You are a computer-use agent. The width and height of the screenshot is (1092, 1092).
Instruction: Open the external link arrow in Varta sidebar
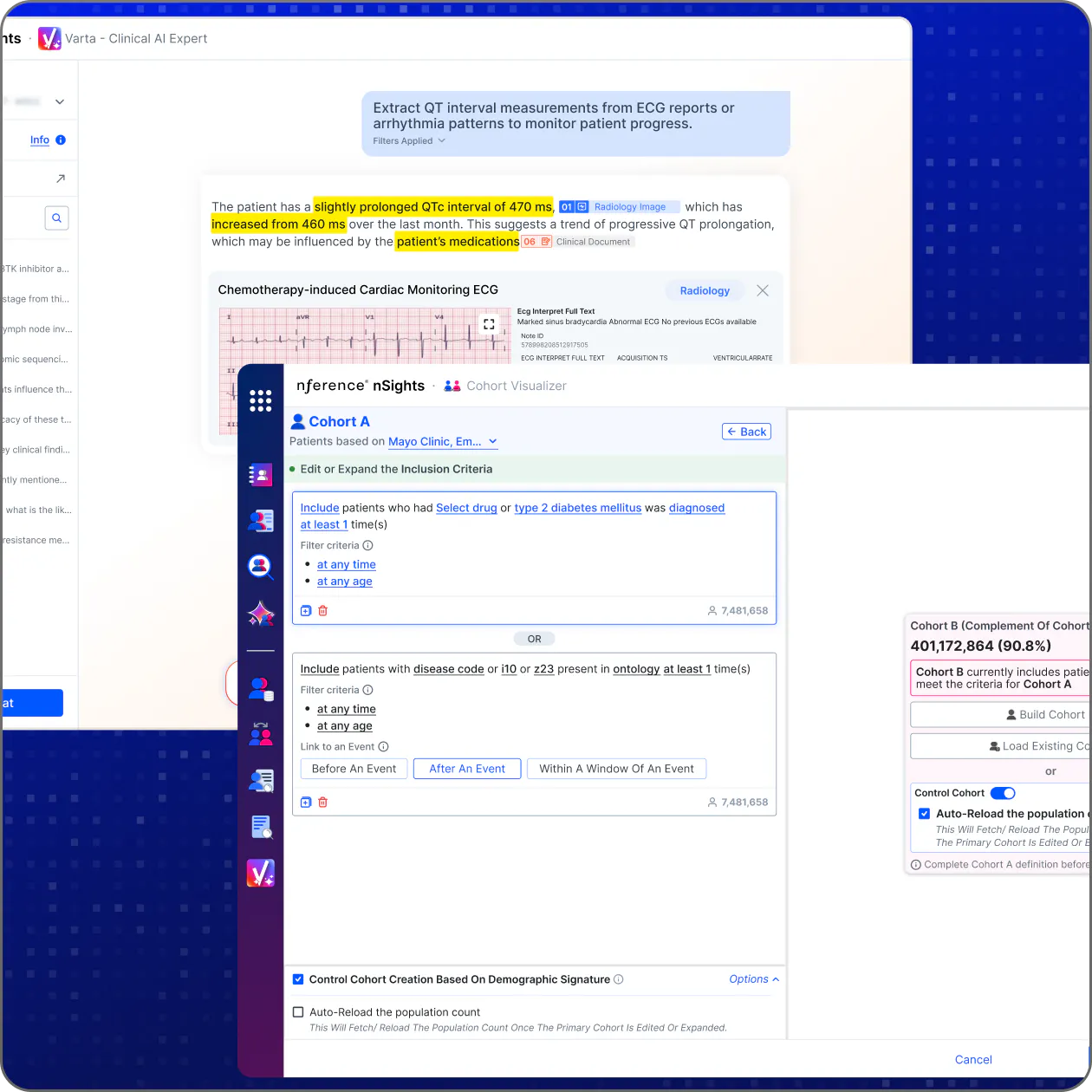60,179
